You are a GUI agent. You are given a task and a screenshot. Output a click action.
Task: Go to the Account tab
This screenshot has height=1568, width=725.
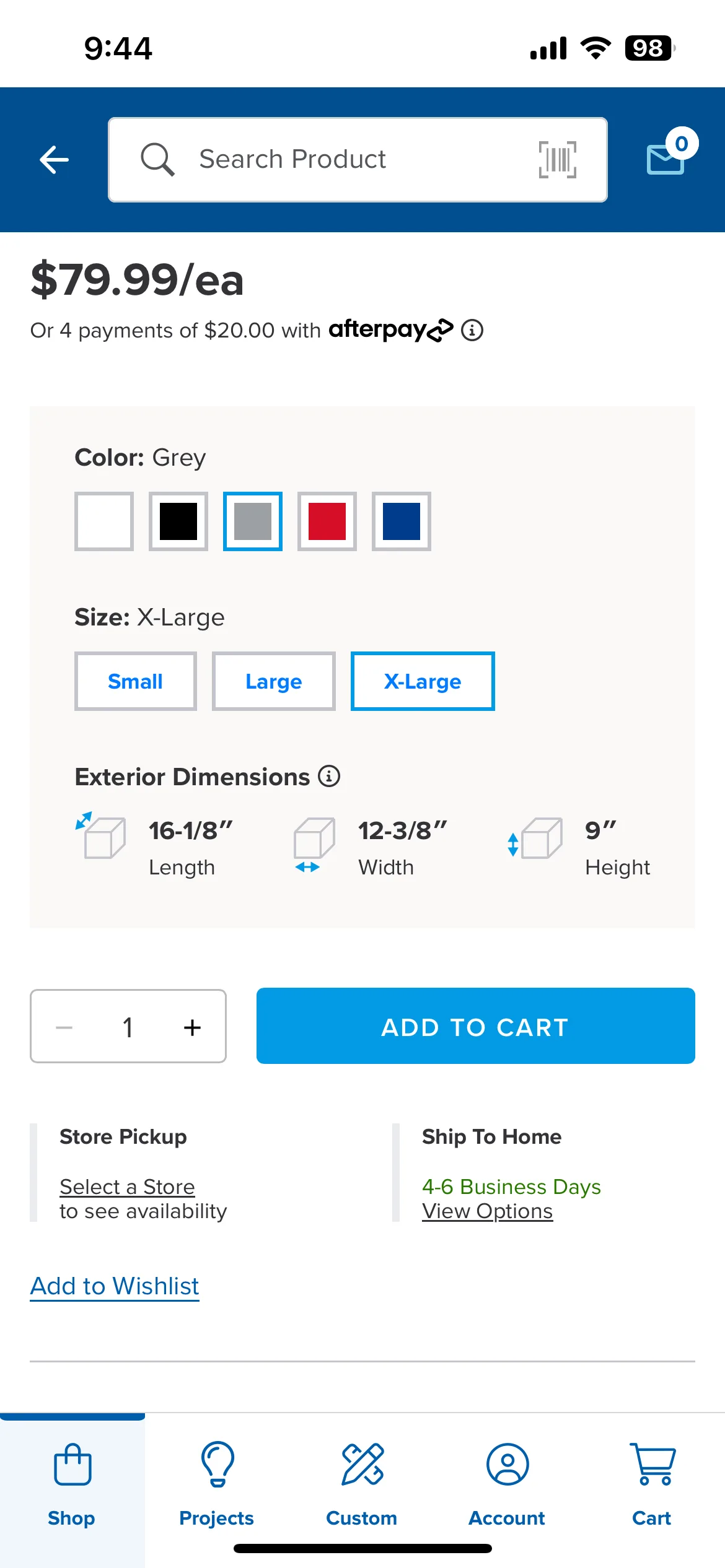(x=507, y=1484)
